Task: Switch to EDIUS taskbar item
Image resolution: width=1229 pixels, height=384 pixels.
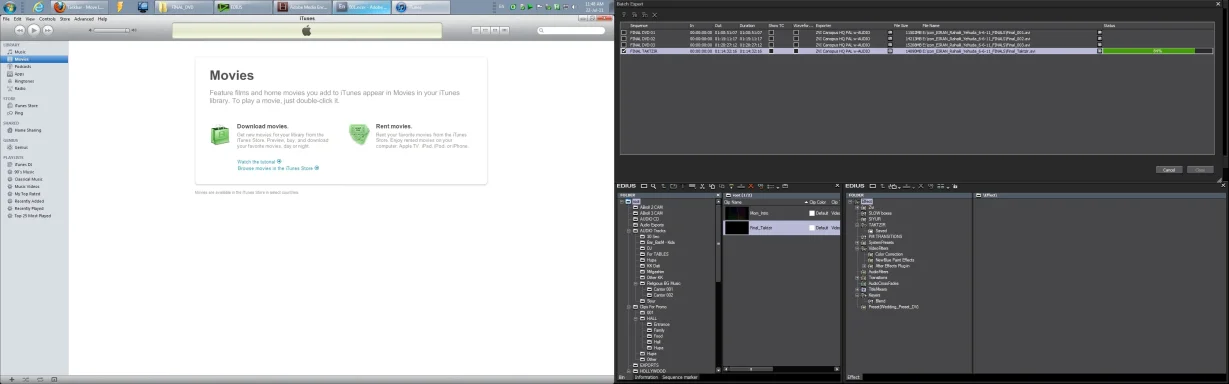Action: tap(243, 7)
